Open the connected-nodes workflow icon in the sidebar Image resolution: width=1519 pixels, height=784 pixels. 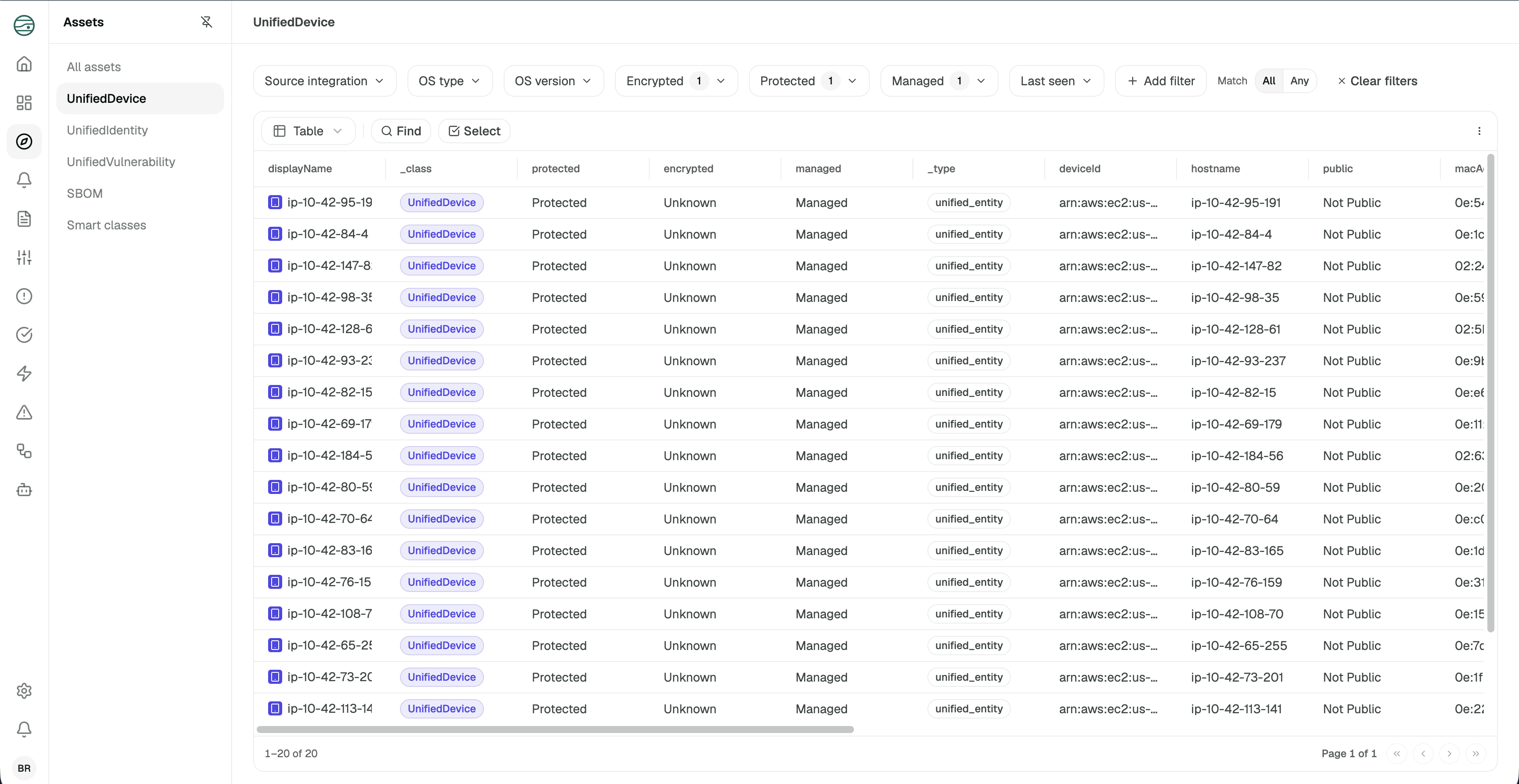point(24,451)
